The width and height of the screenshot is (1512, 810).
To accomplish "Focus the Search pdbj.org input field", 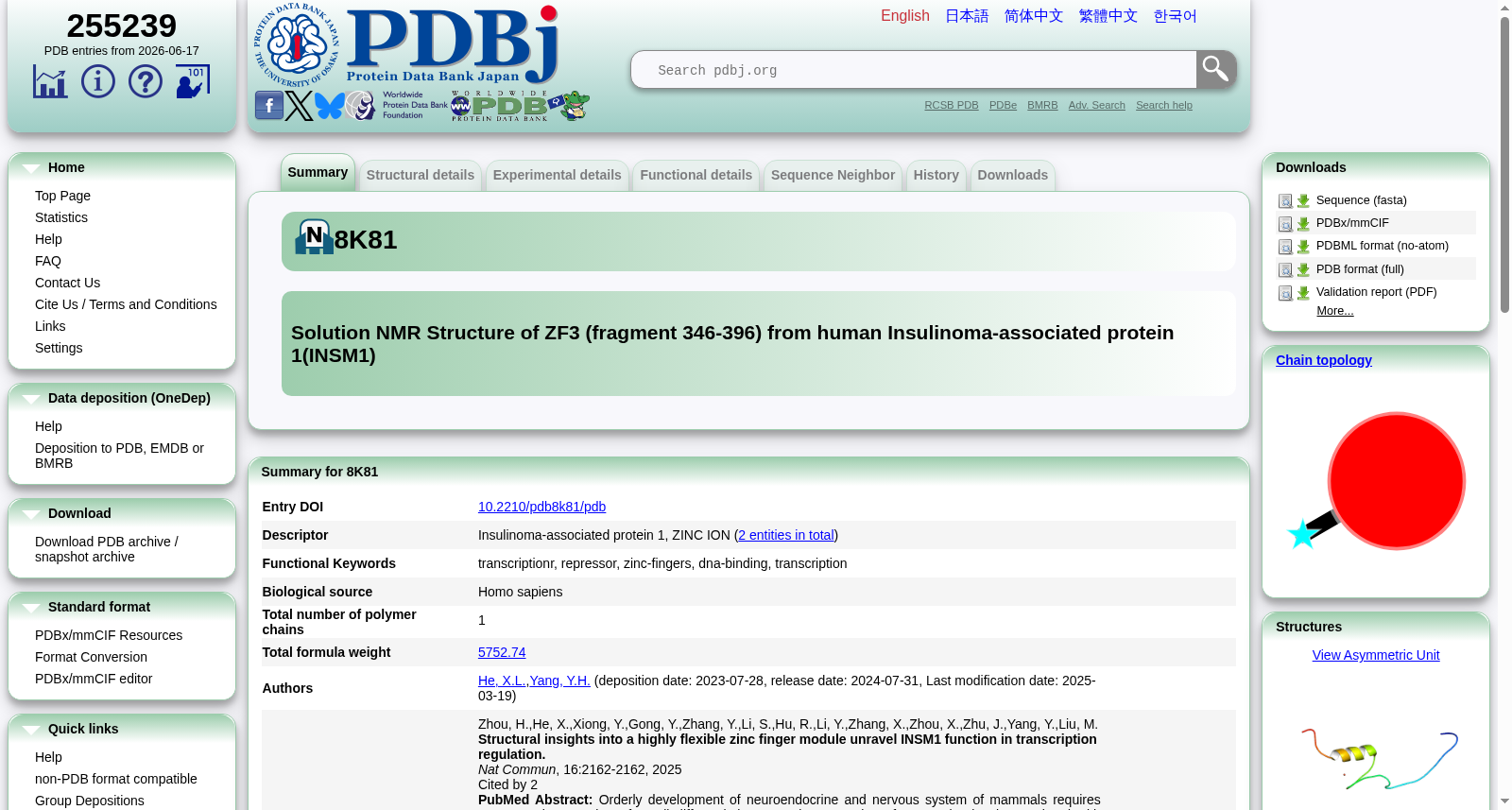I will 914,70.
